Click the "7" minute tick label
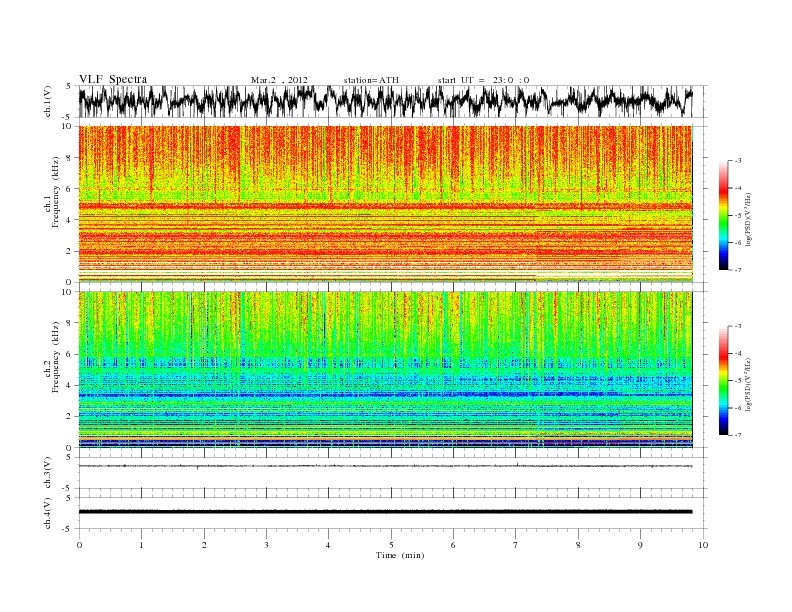Viewport: 792px width, 612px height. [516, 545]
